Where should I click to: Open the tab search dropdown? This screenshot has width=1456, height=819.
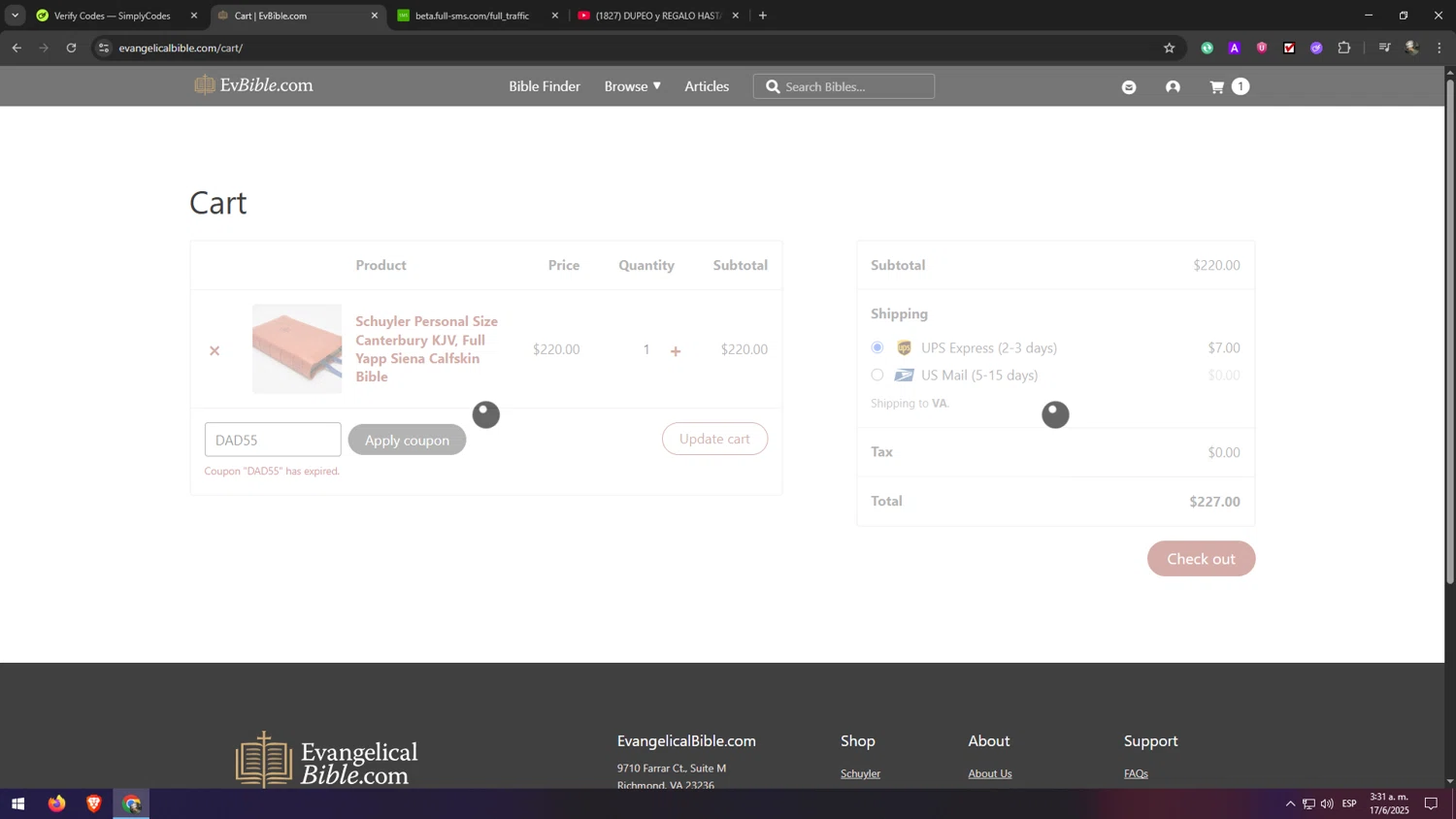pyautogui.click(x=15, y=16)
